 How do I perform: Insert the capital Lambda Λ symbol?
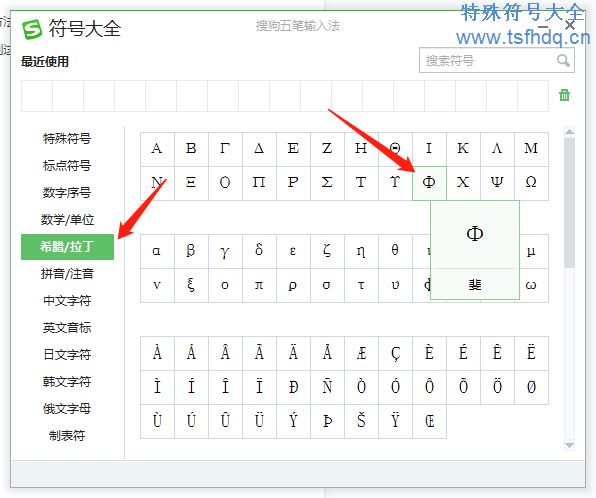[x=498, y=149]
